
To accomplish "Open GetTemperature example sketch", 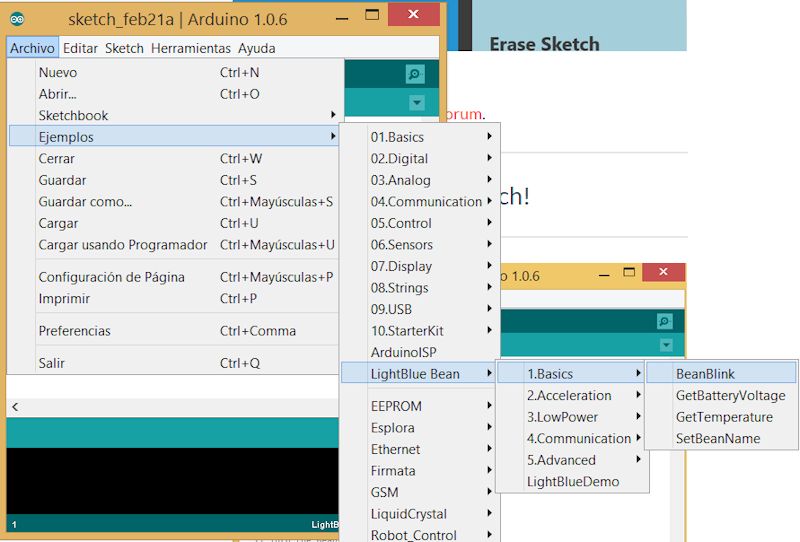I will tap(721, 417).
